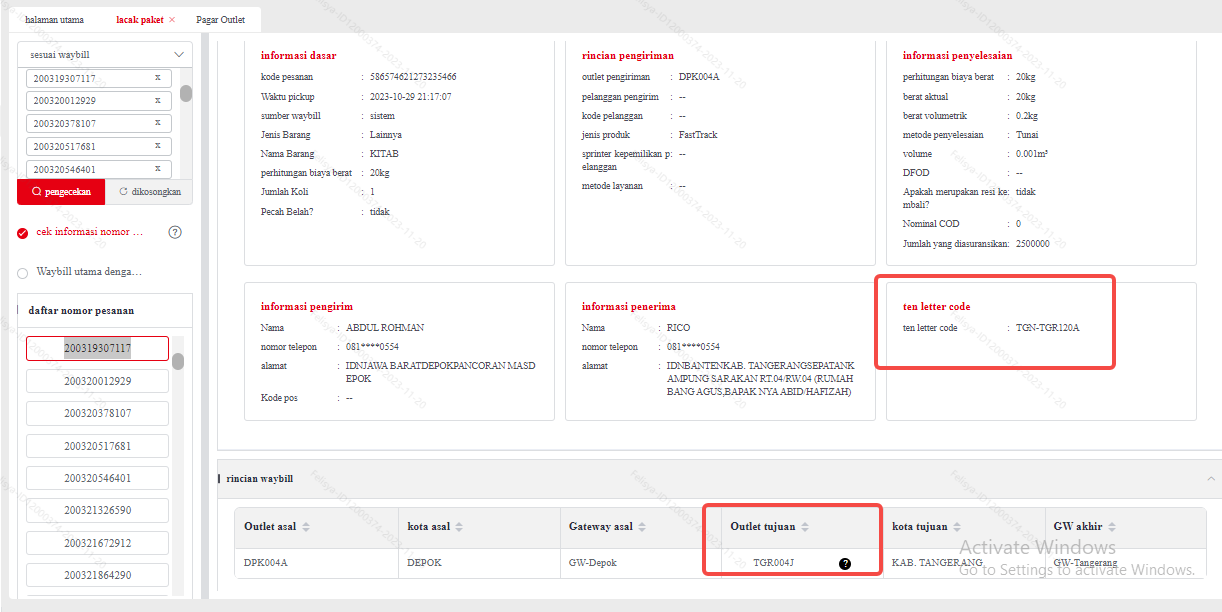Collapse the rincian waybill section

1209,479
